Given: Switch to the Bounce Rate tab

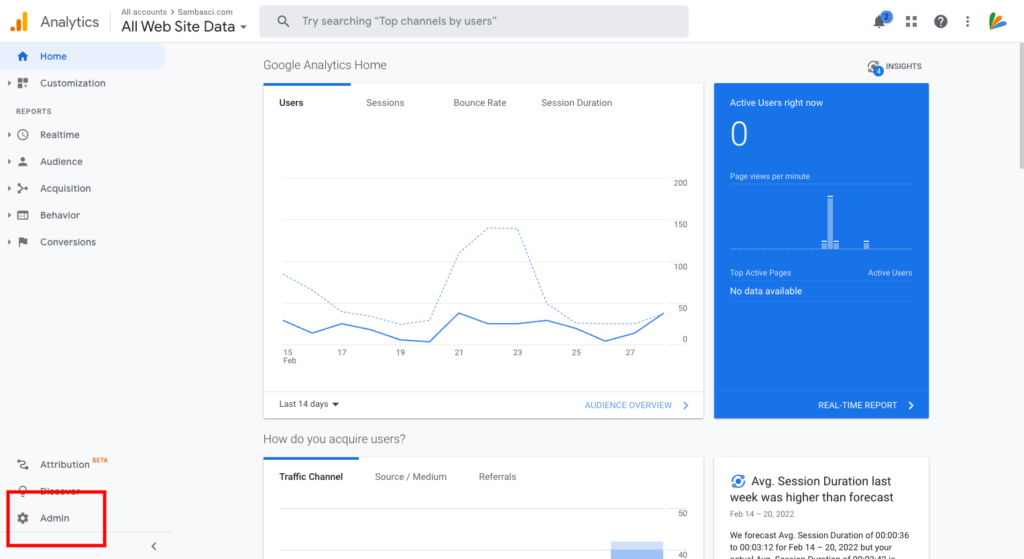Looking at the screenshot, I should point(479,103).
